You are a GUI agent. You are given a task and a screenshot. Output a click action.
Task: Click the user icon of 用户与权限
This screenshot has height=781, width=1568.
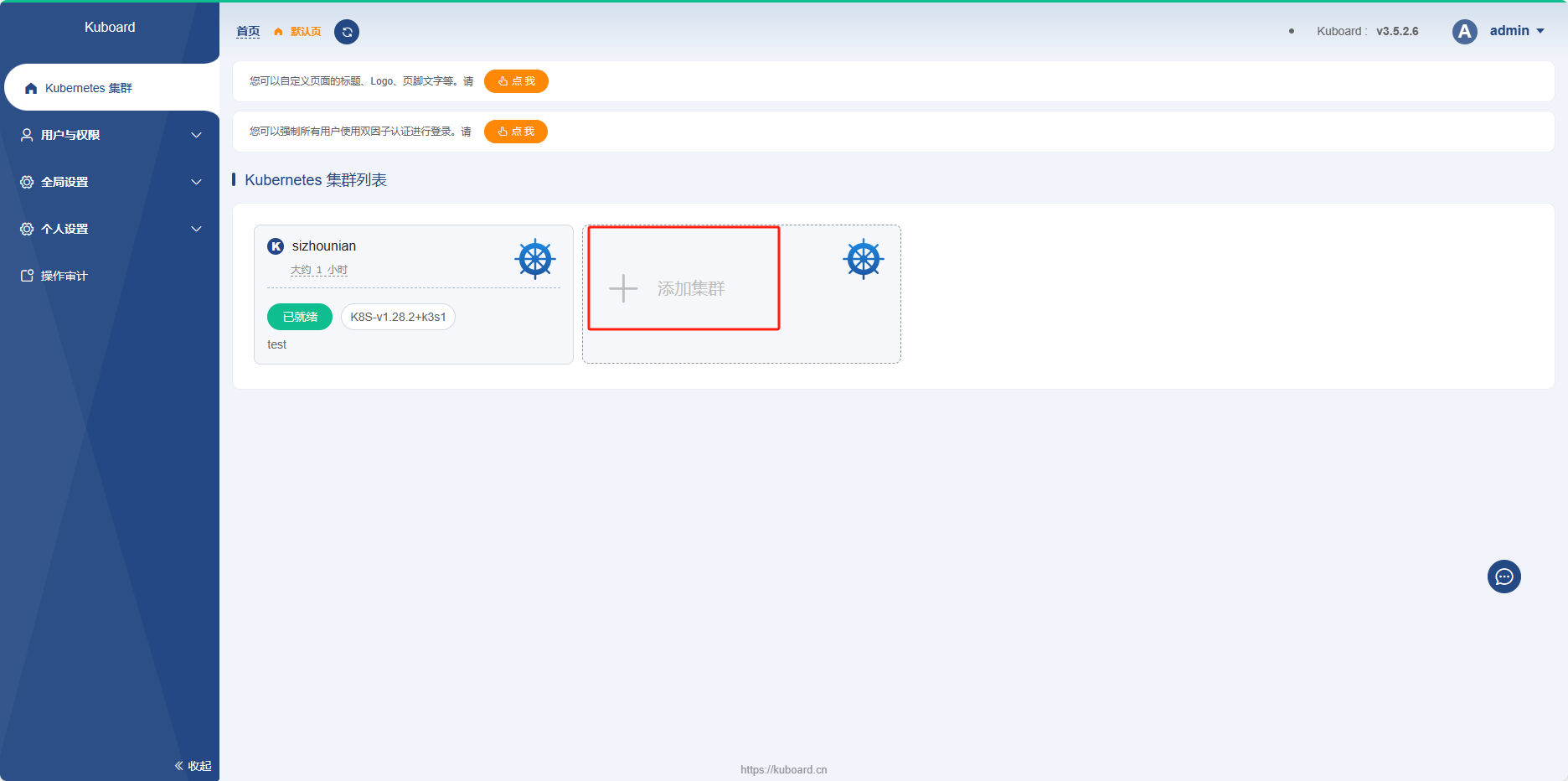coord(27,135)
